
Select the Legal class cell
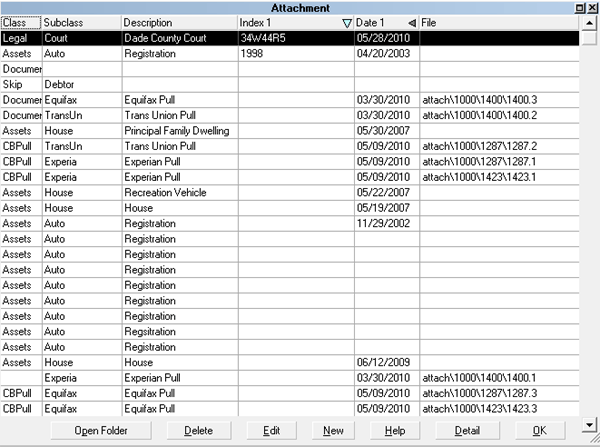tap(21, 38)
